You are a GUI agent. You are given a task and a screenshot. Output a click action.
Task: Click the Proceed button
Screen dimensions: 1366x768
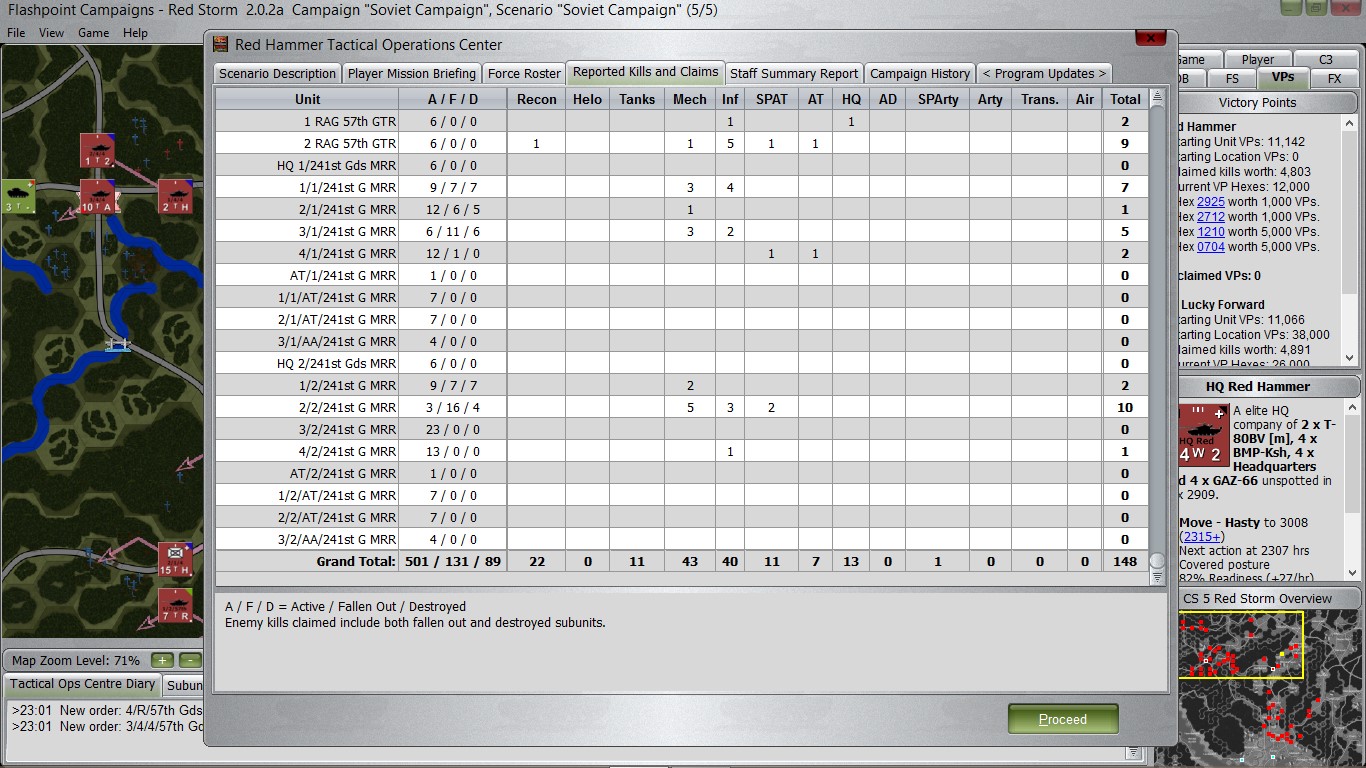[x=1063, y=719]
